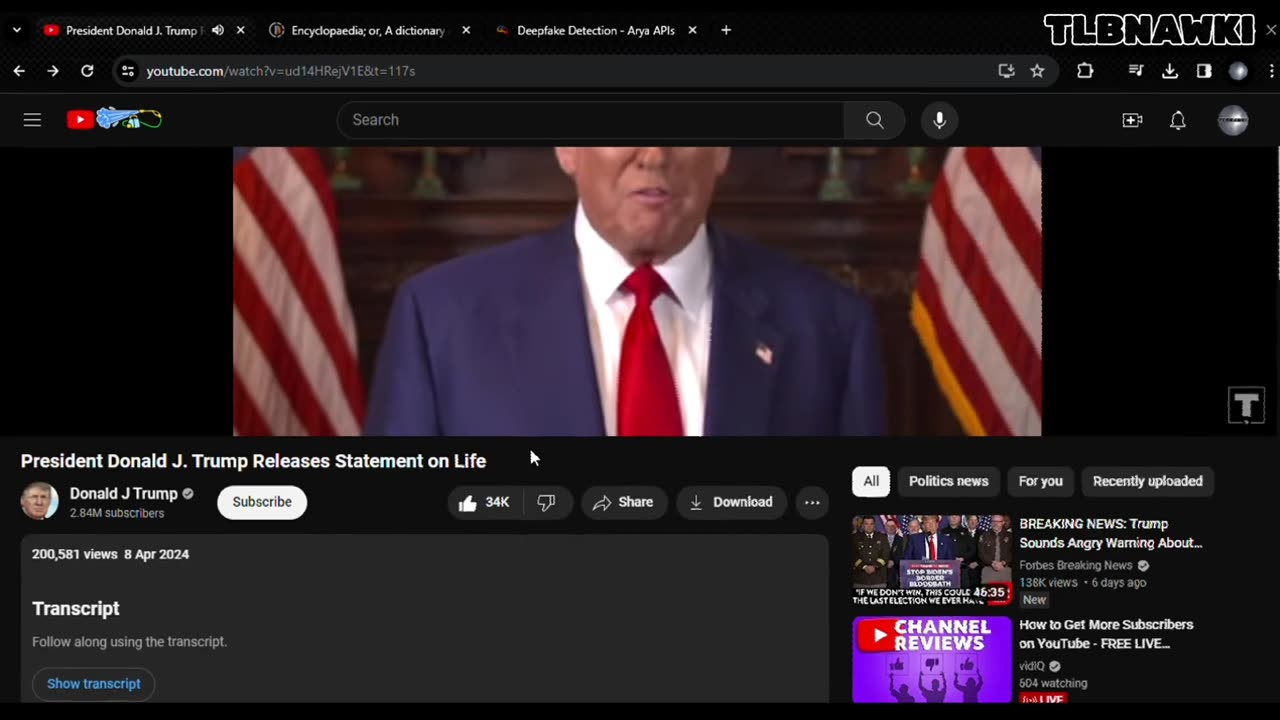Open the Channel Reviews video thumbnail
This screenshot has height=720, width=1280.
pos(931,660)
